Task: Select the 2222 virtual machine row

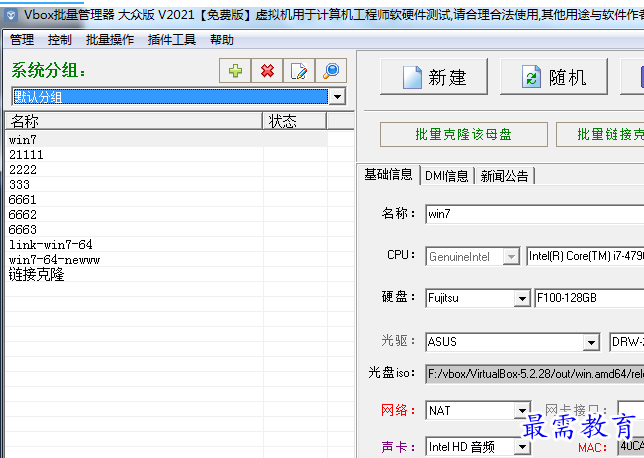Action: (166, 170)
